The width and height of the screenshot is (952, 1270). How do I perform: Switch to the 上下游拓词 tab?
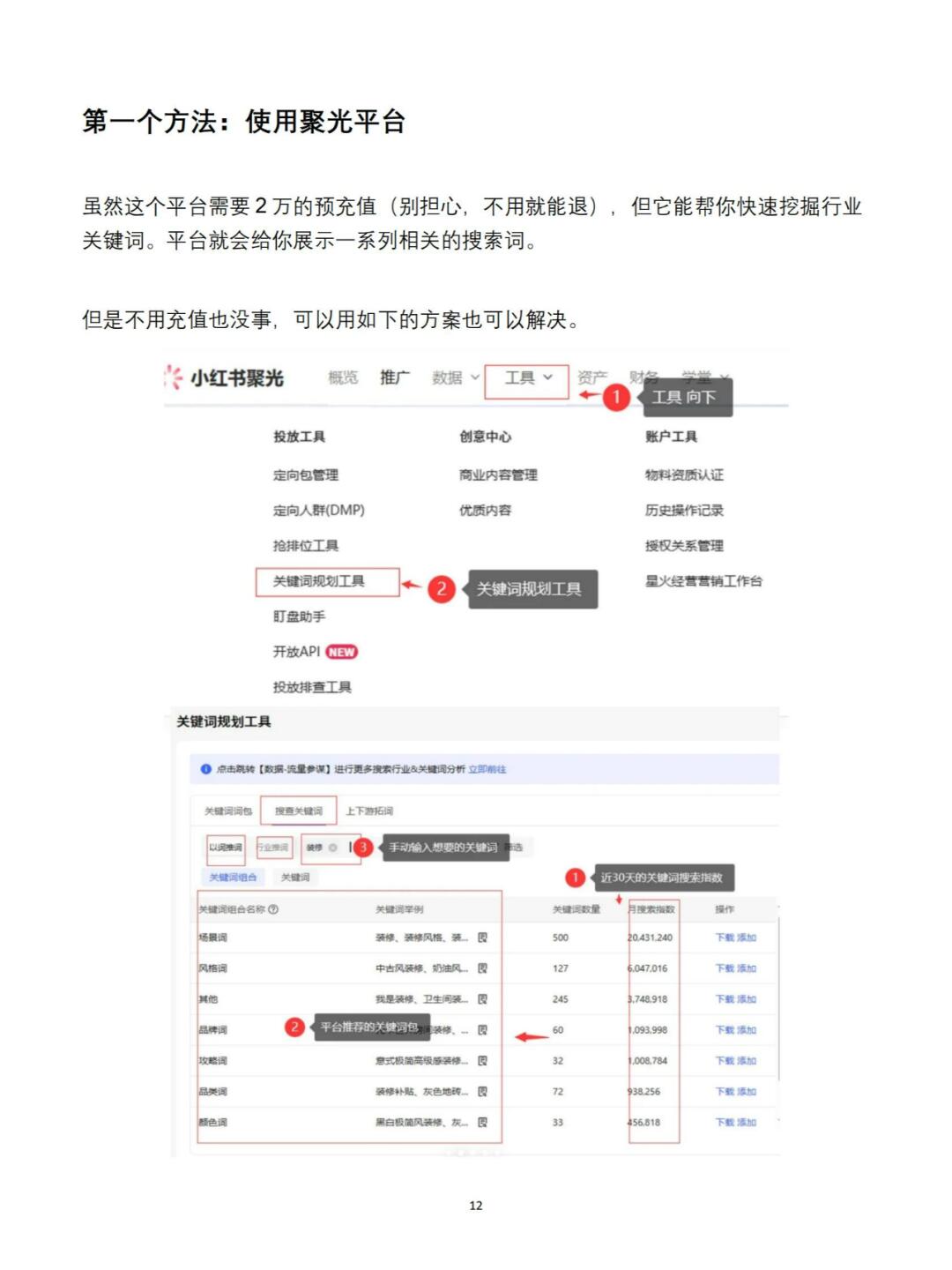pos(369,811)
